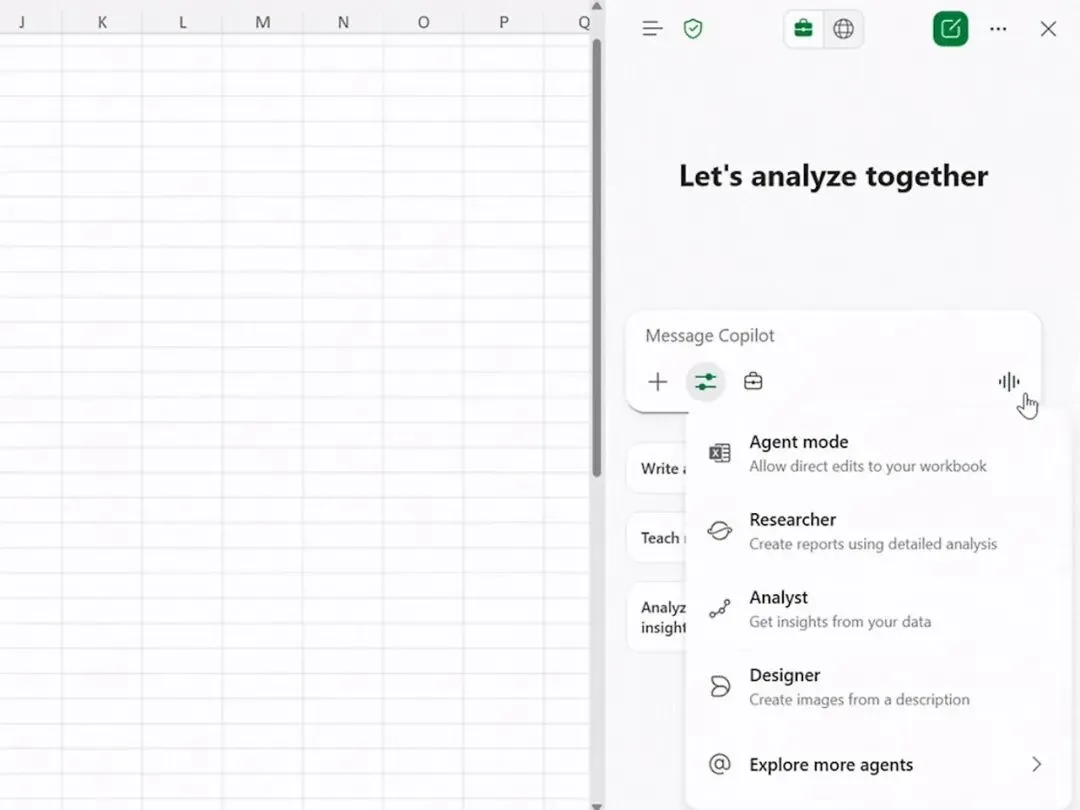Click the @ icon beside Explore more agents
Screen dimensions: 1080x810
click(x=720, y=764)
